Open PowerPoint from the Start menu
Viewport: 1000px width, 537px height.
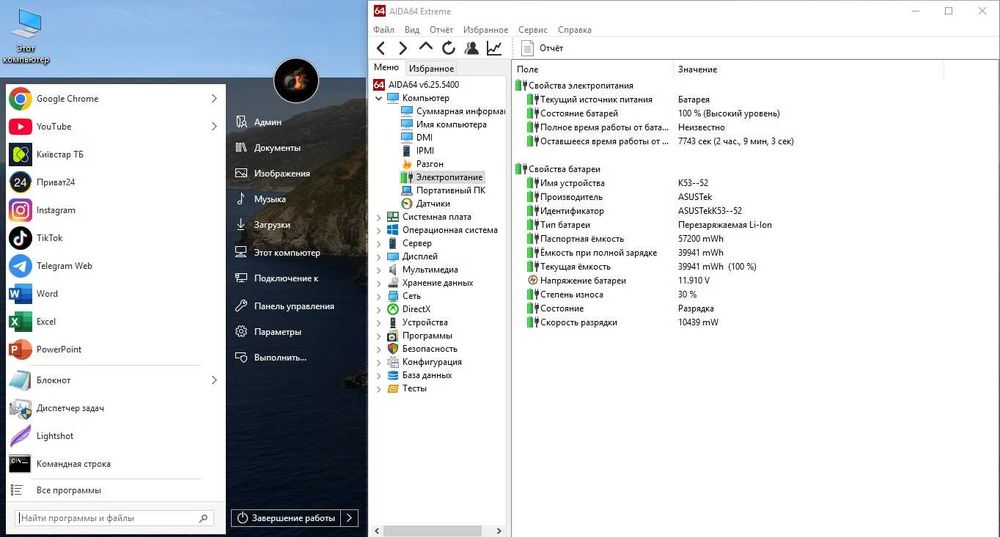[115, 349]
